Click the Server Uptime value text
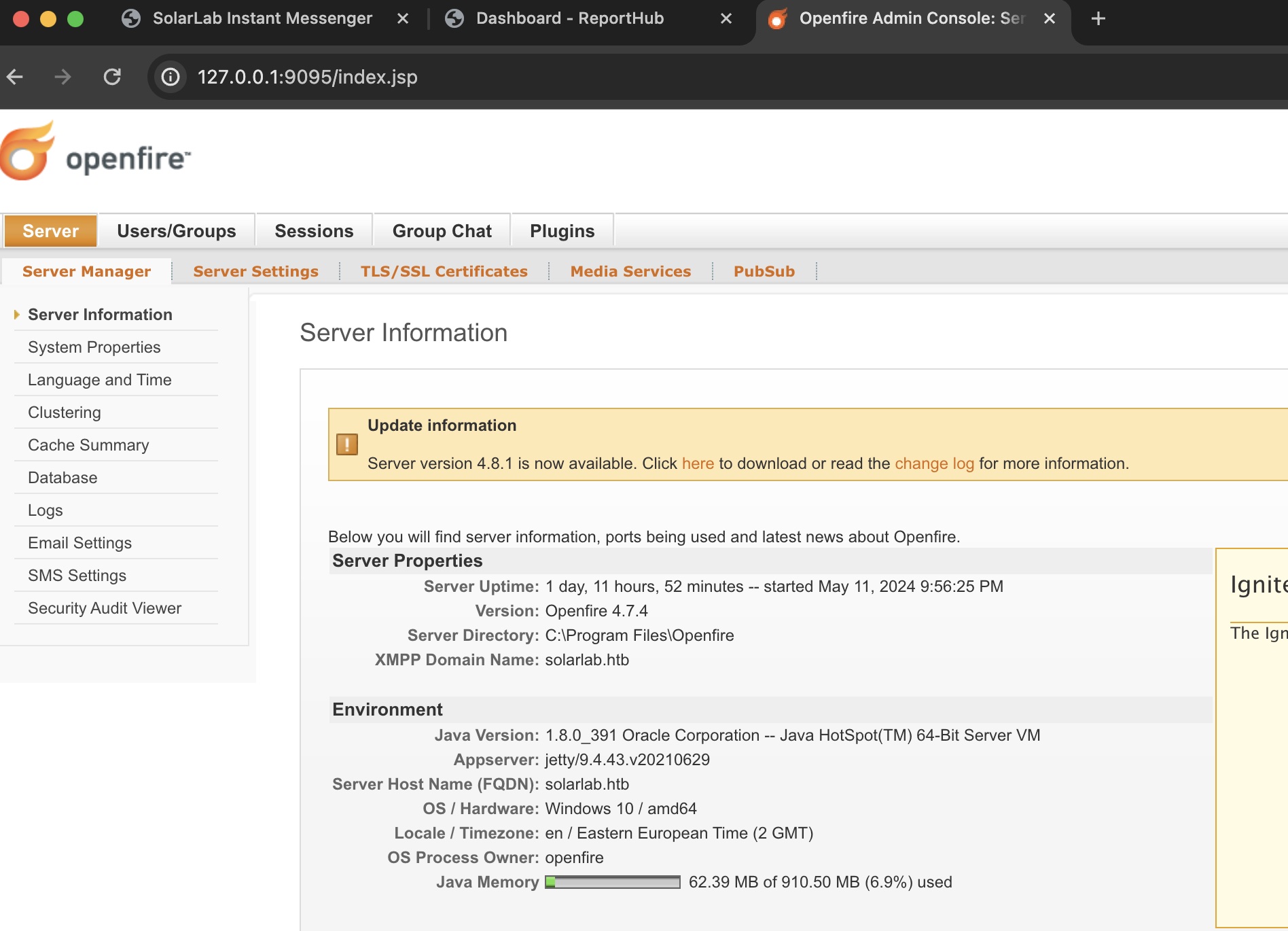Image resolution: width=1288 pixels, height=931 pixels. 774,586
